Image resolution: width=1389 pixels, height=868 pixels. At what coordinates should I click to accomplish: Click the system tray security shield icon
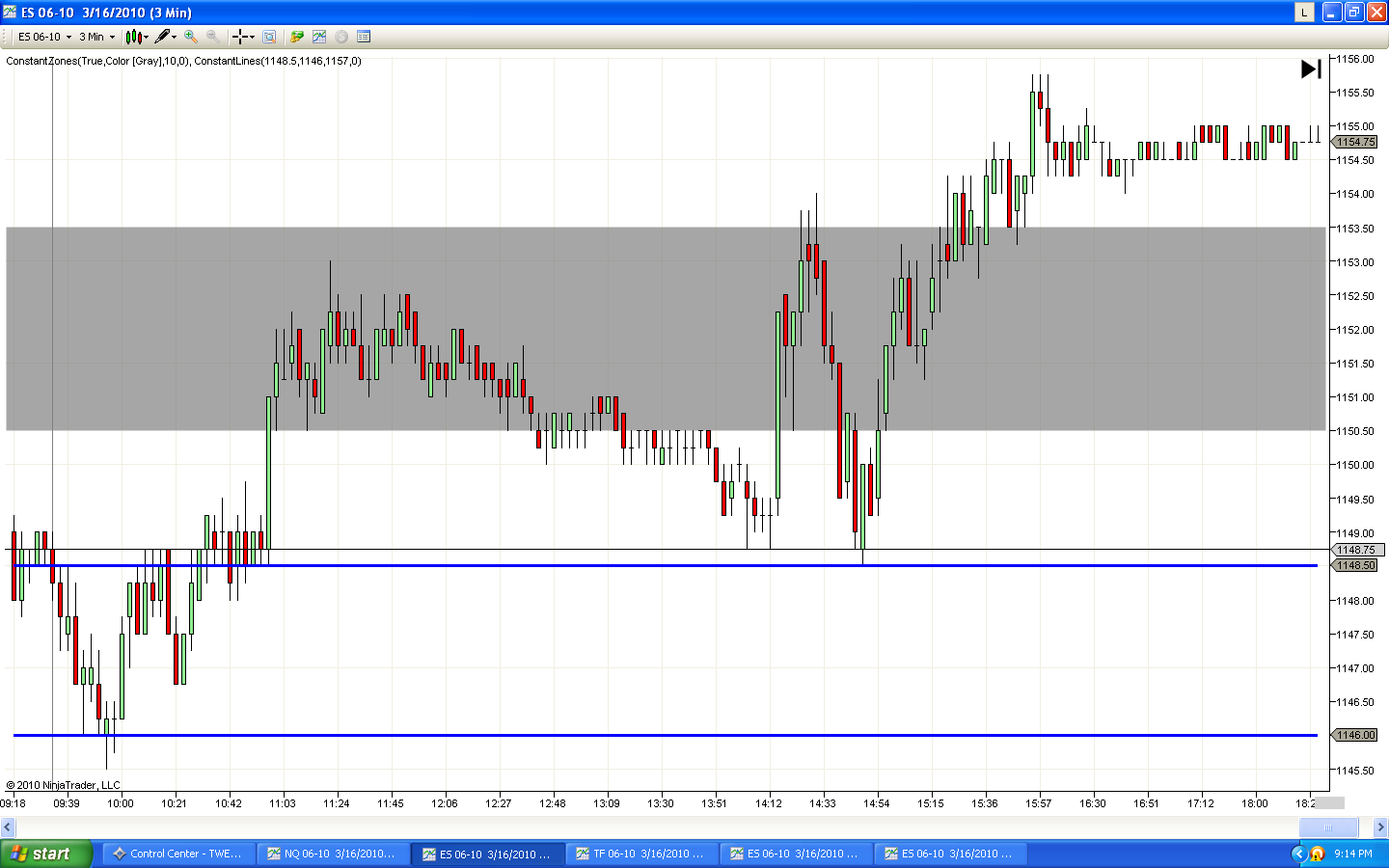[x=1317, y=854]
